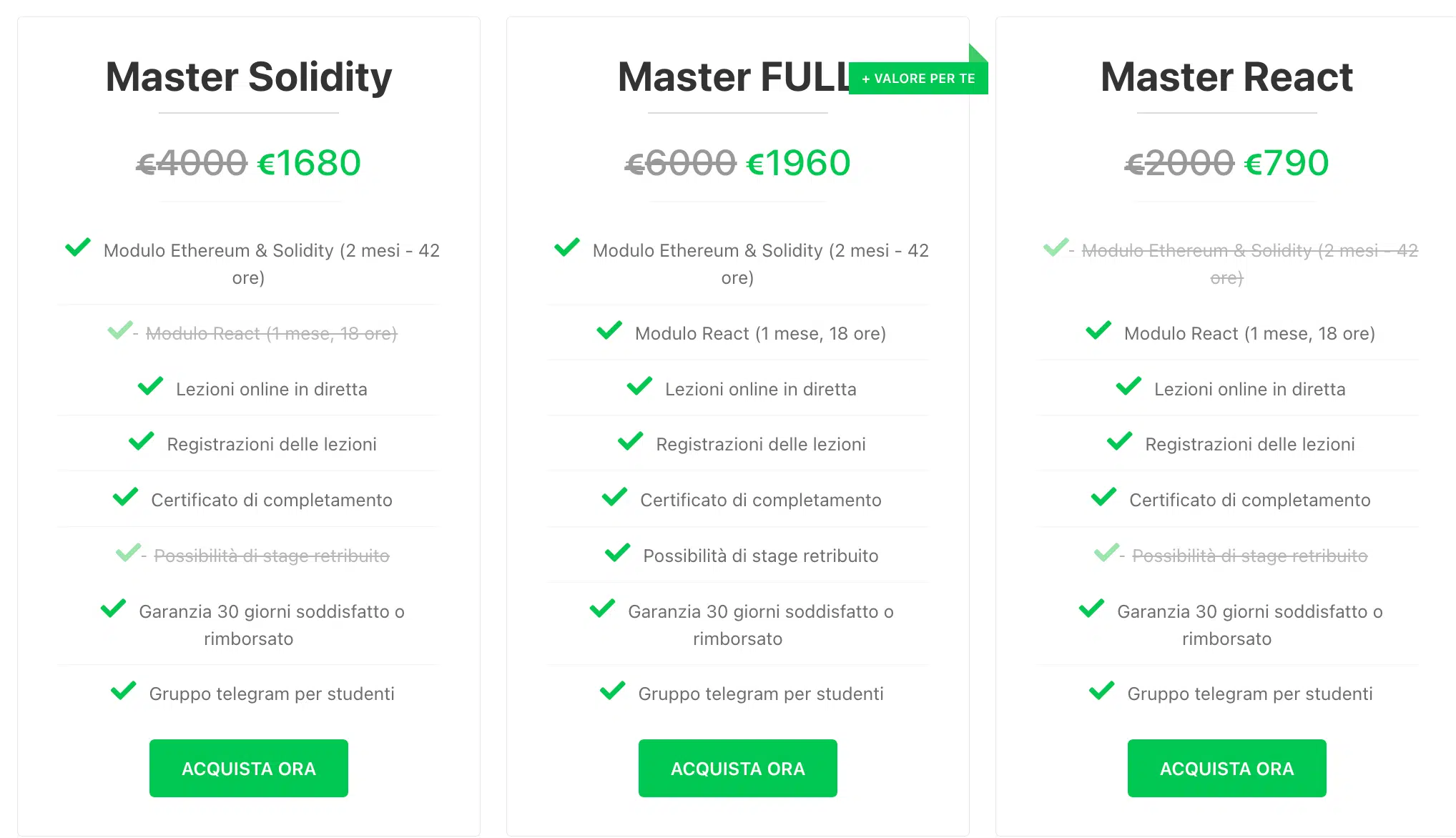This screenshot has width=1456, height=838.
Task: Select the Master React heading
Action: pos(1226,77)
